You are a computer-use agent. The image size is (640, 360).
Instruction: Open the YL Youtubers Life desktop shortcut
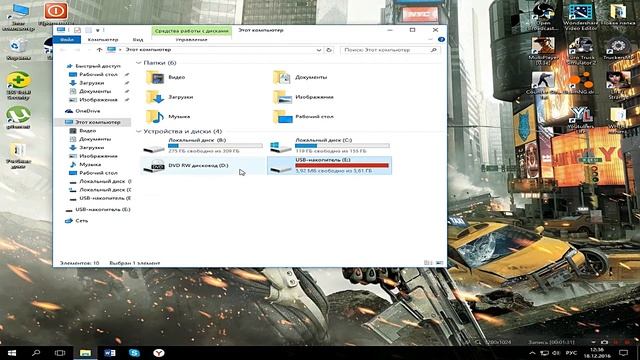pos(581,120)
